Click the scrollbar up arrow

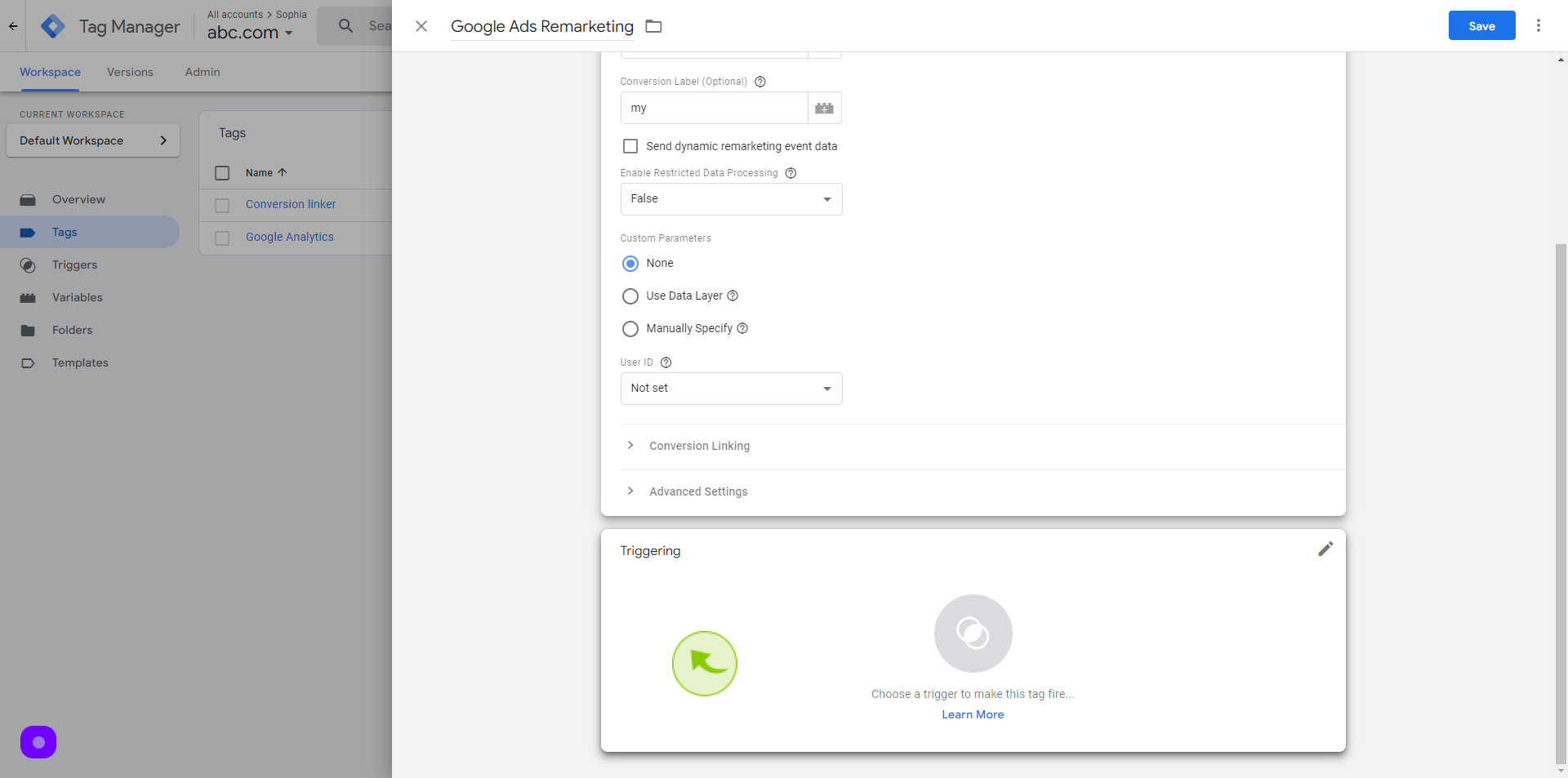click(1561, 60)
